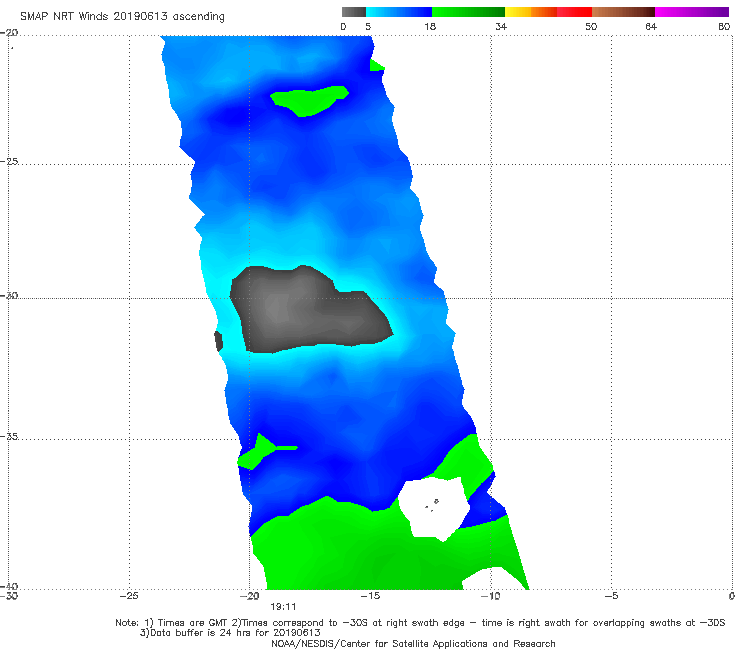740x650 pixels.
Task: Click the title 'SMAP NRT Winds 20190613 ascending'
Action: click(122, 17)
